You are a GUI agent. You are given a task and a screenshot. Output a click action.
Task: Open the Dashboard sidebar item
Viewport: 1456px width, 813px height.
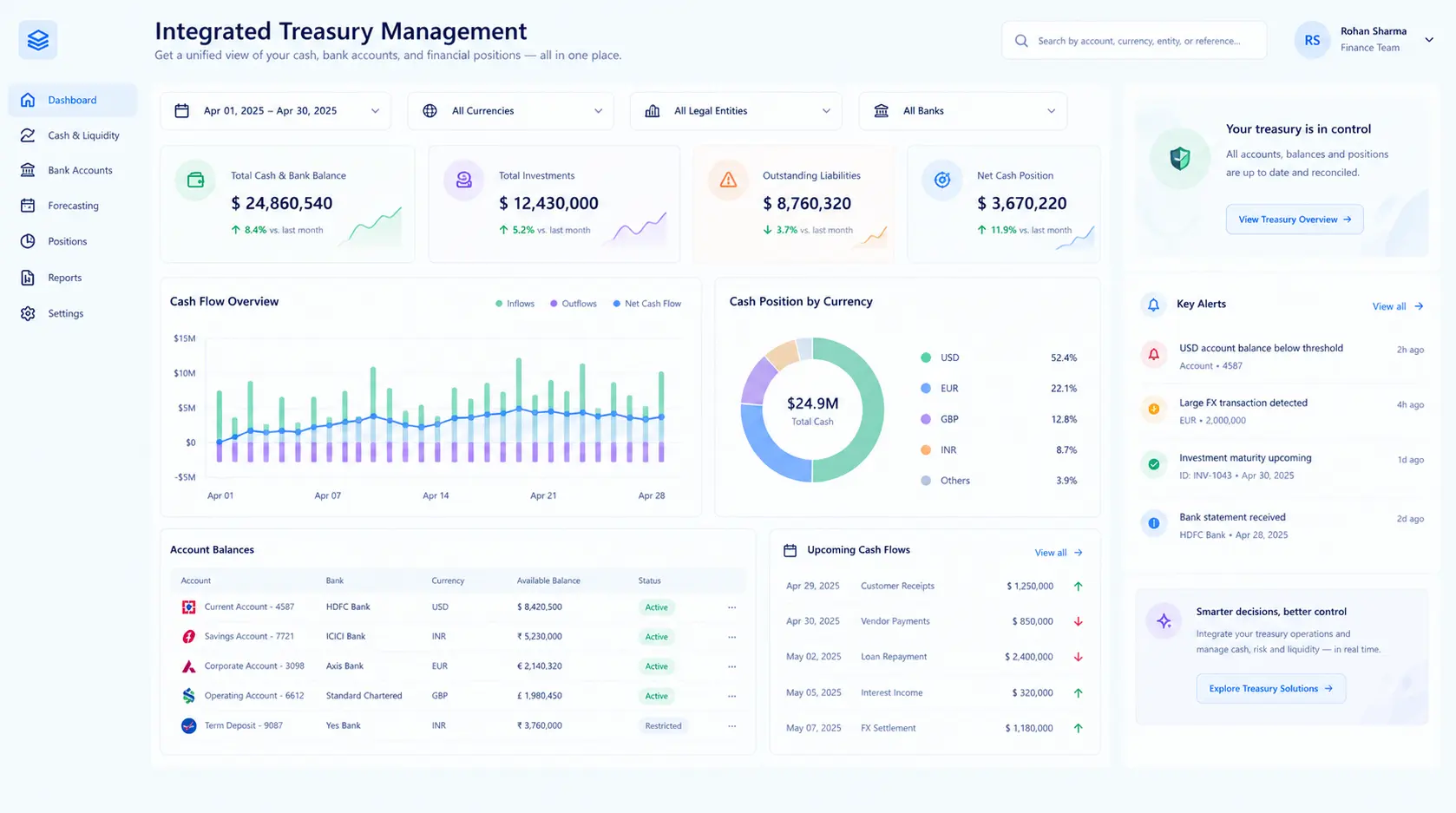tap(73, 100)
